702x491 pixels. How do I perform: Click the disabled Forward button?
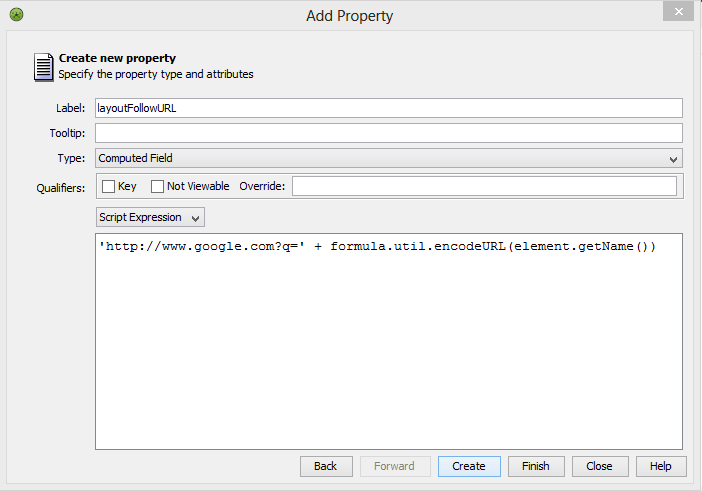coord(395,466)
